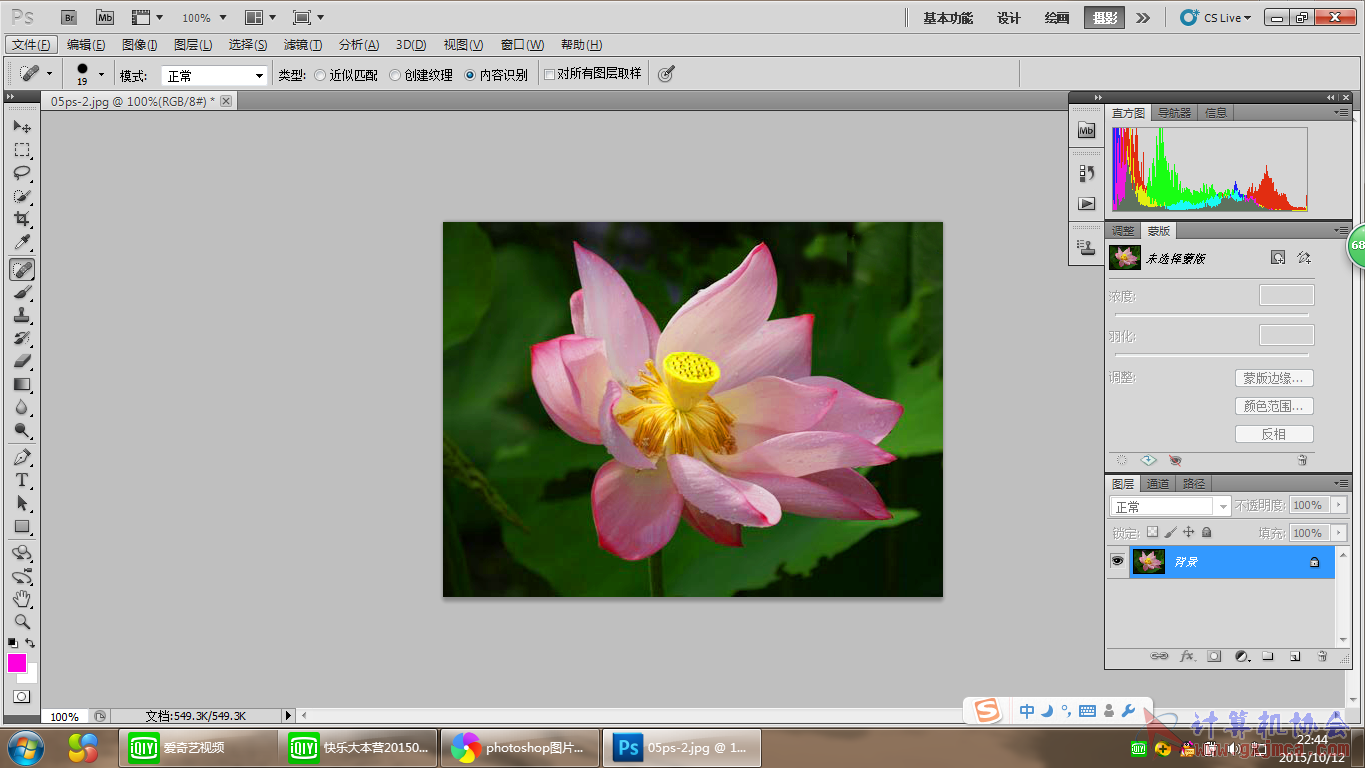This screenshot has height=768, width=1365.
Task: Swap foreground and background colors
Action: click(31, 643)
